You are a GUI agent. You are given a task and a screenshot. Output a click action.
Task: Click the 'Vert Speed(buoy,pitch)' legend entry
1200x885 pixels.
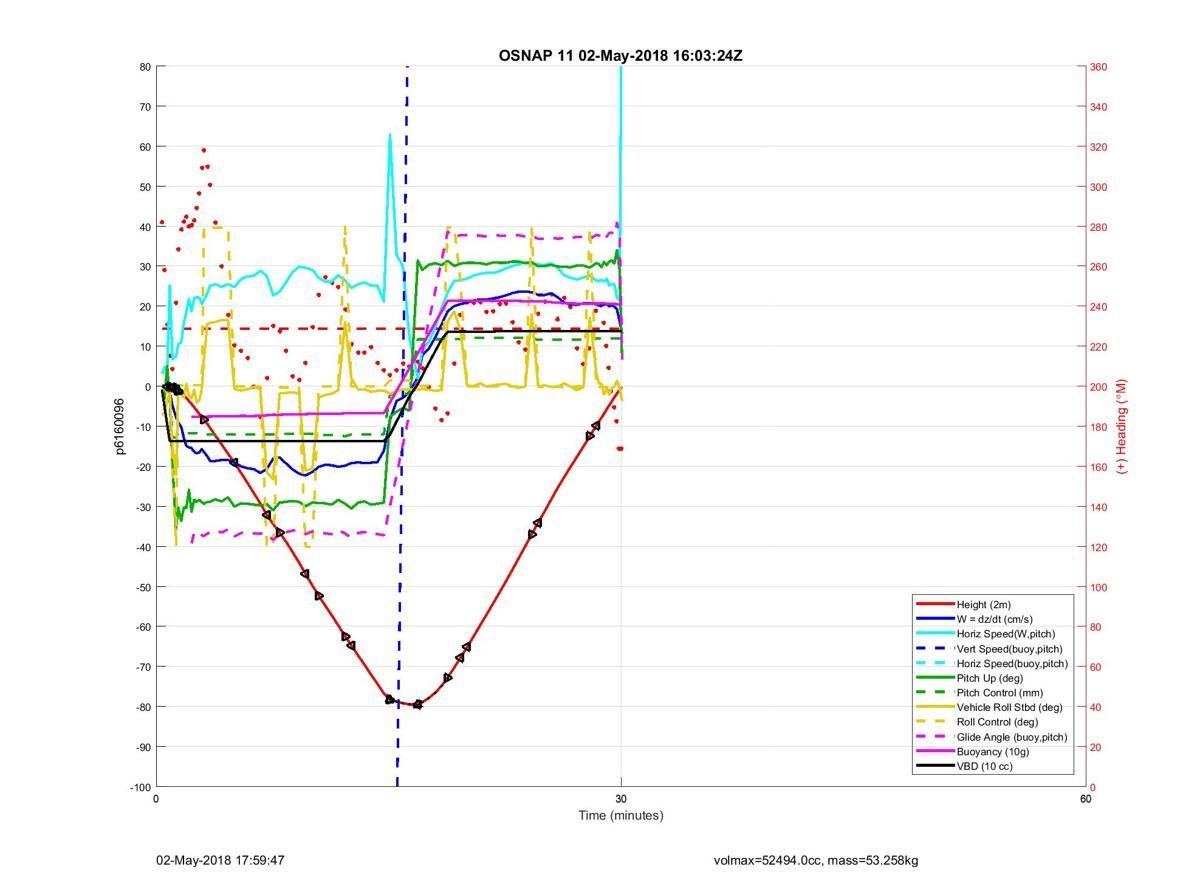point(991,648)
